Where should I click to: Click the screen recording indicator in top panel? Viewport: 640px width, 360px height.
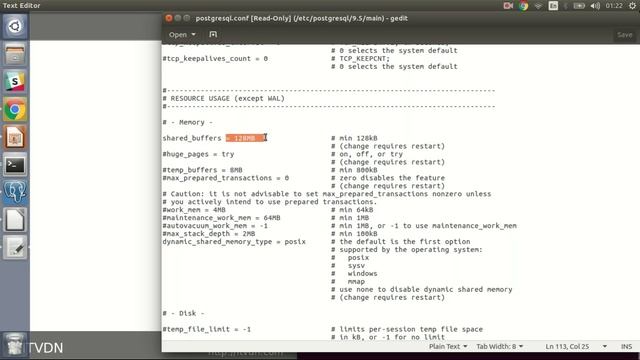point(508,6)
